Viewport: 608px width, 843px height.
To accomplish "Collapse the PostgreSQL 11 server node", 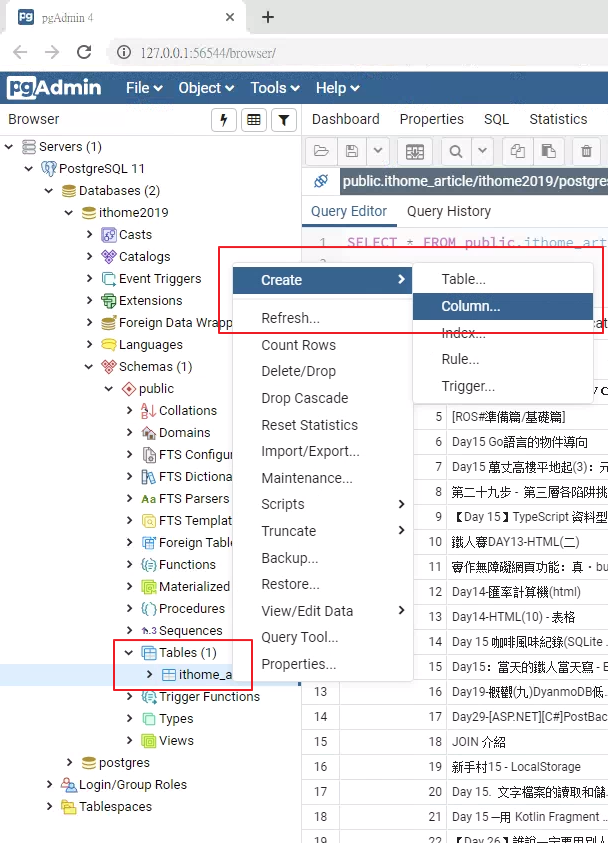I will [29, 169].
